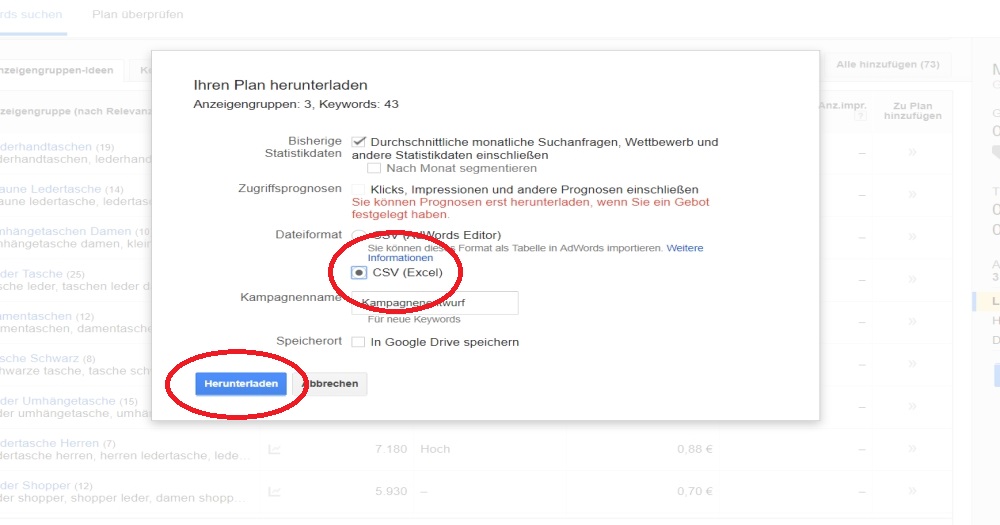The height and width of the screenshot is (525, 1000).
Task: Enable Nach Monat segmentieren checkbox
Action: (374, 168)
